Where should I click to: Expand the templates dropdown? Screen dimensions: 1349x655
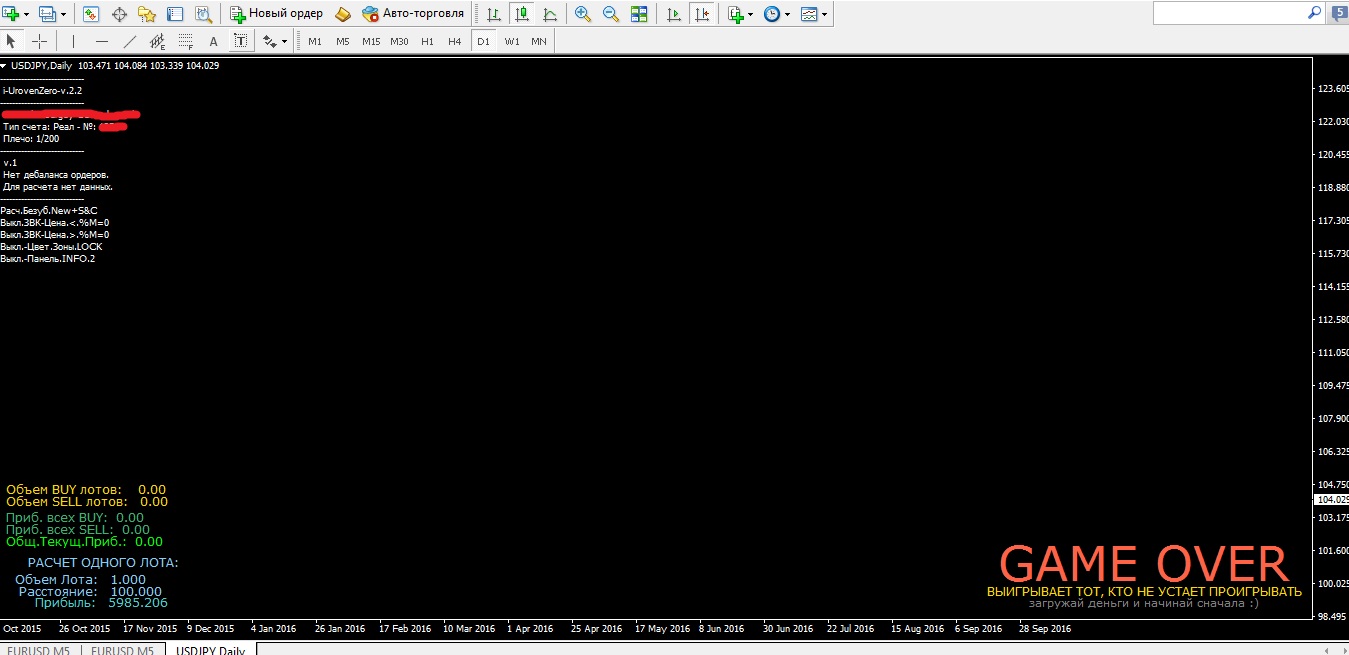pyautogui.click(x=823, y=14)
